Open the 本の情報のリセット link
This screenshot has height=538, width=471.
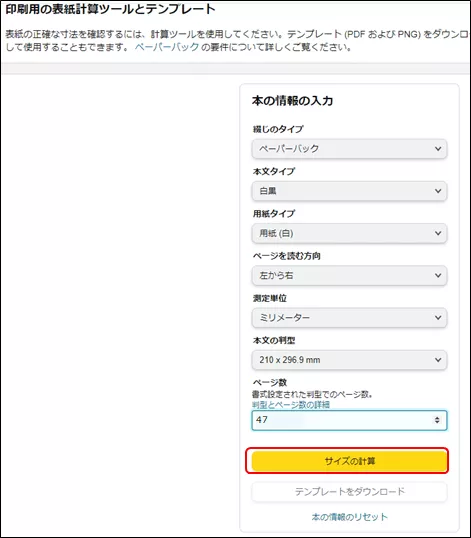350,517
